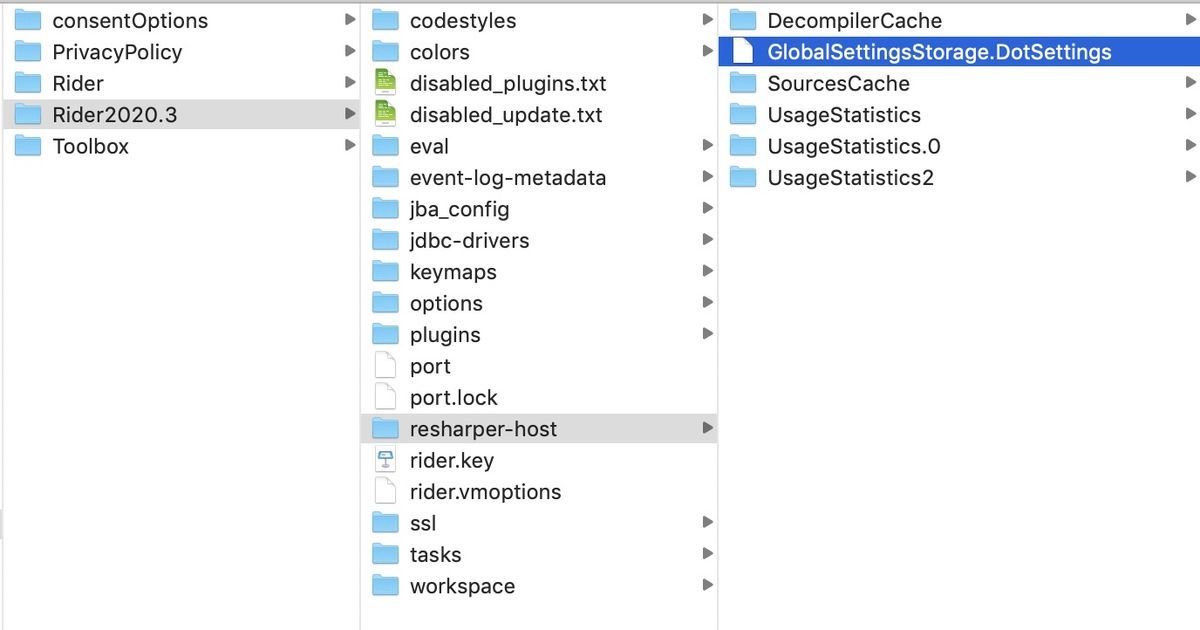Click the 'tasks' folder name
This screenshot has width=1200, height=630.
pyautogui.click(x=435, y=555)
